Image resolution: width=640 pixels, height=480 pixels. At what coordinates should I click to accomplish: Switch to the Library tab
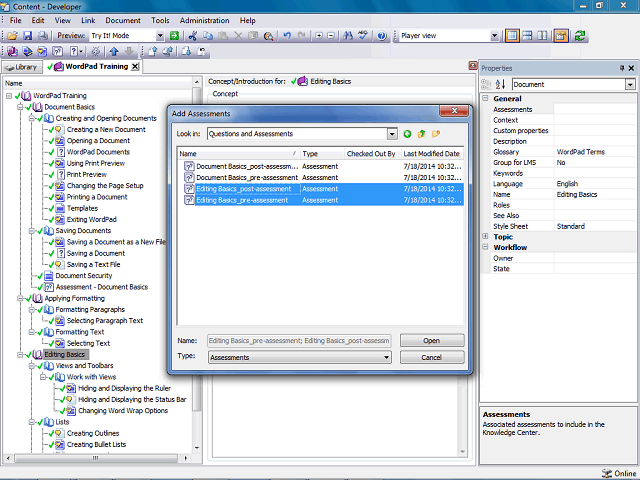(x=22, y=67)
